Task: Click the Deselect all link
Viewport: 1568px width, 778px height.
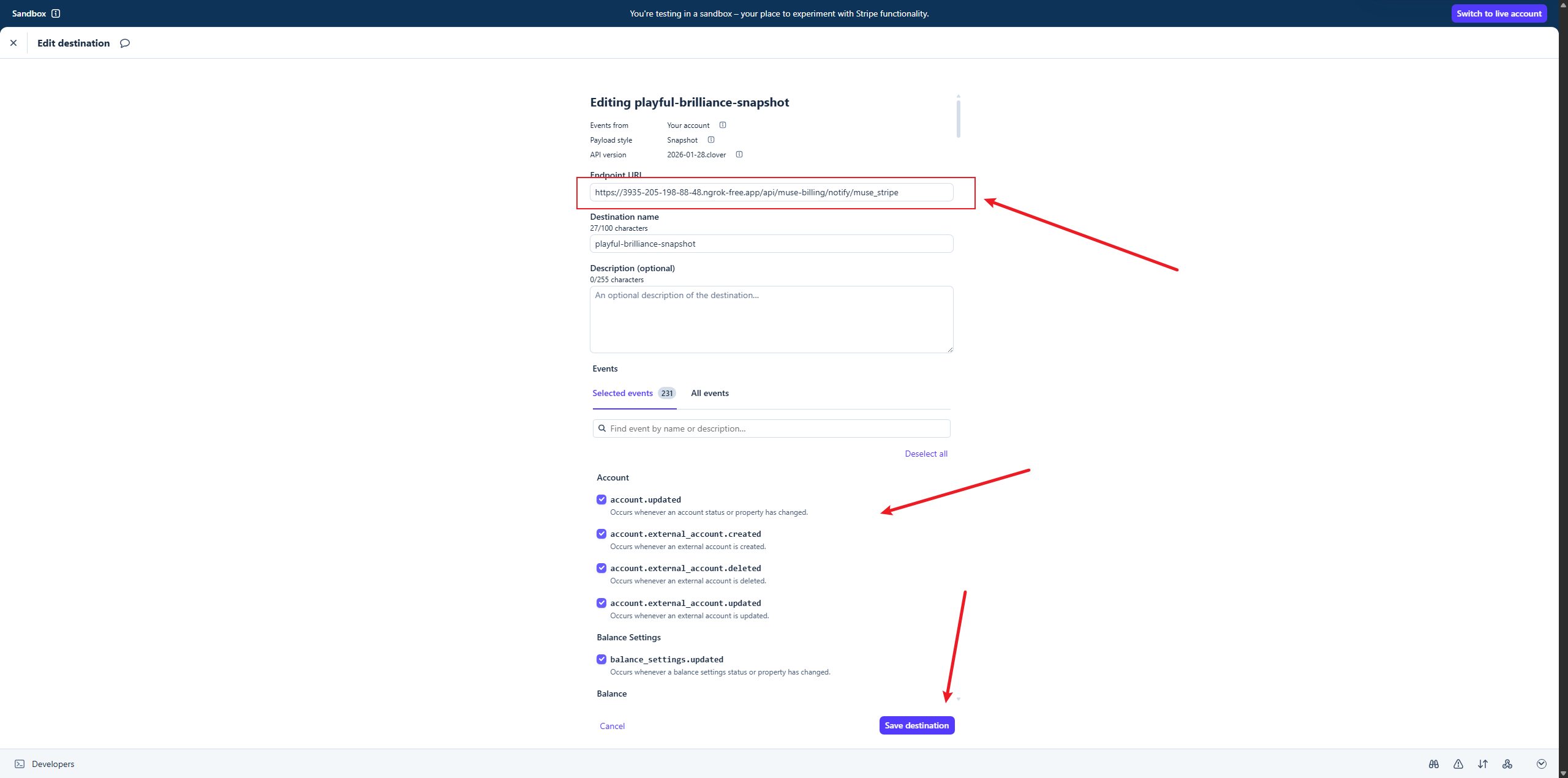Action: 925,454
